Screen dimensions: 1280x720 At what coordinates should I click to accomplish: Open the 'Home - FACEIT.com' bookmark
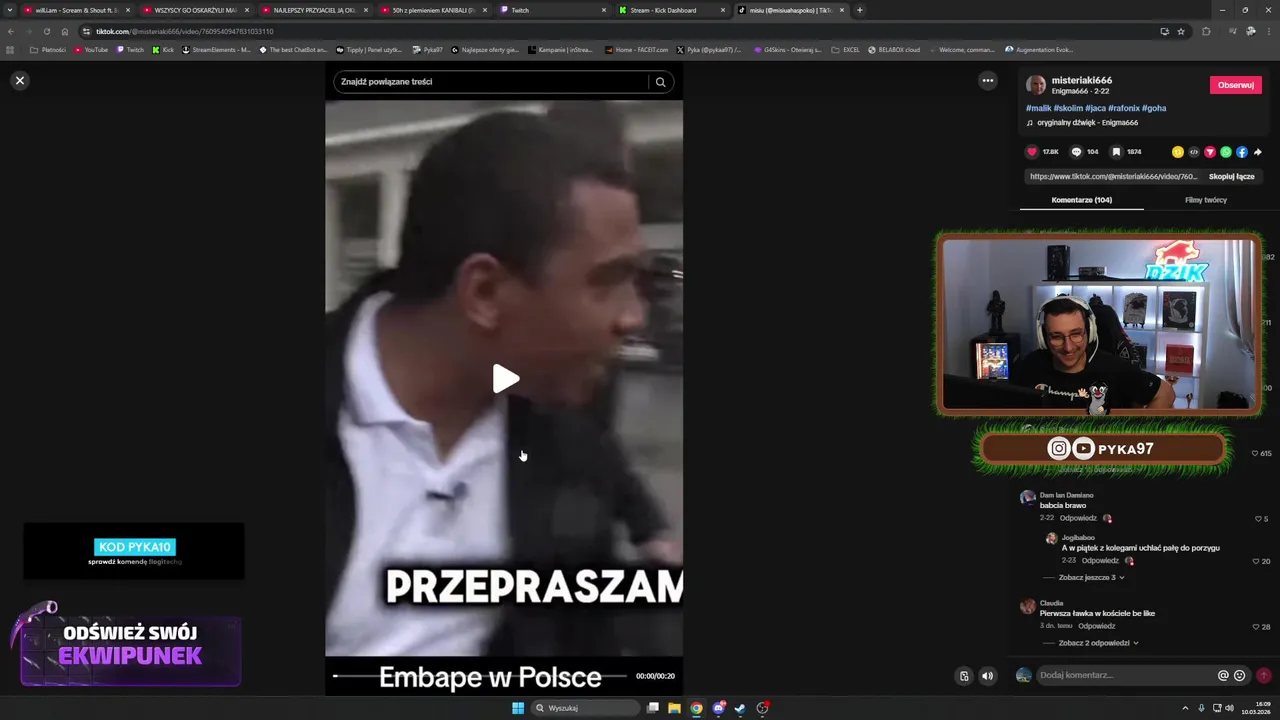[x=636, y=49]
